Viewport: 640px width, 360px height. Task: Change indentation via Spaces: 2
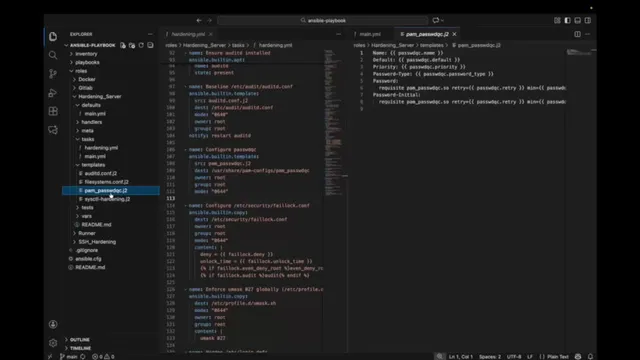489,357
